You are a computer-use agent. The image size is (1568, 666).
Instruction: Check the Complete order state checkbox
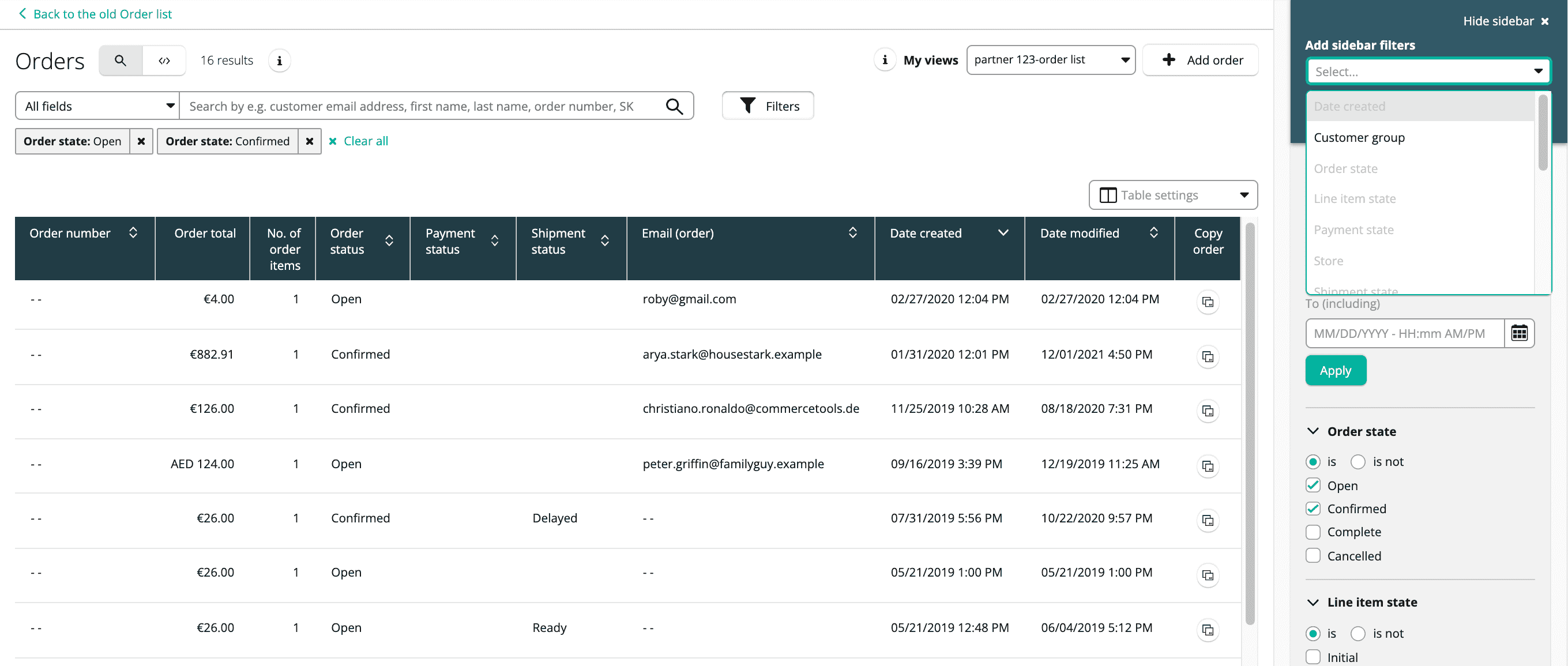coord(1313,532)
